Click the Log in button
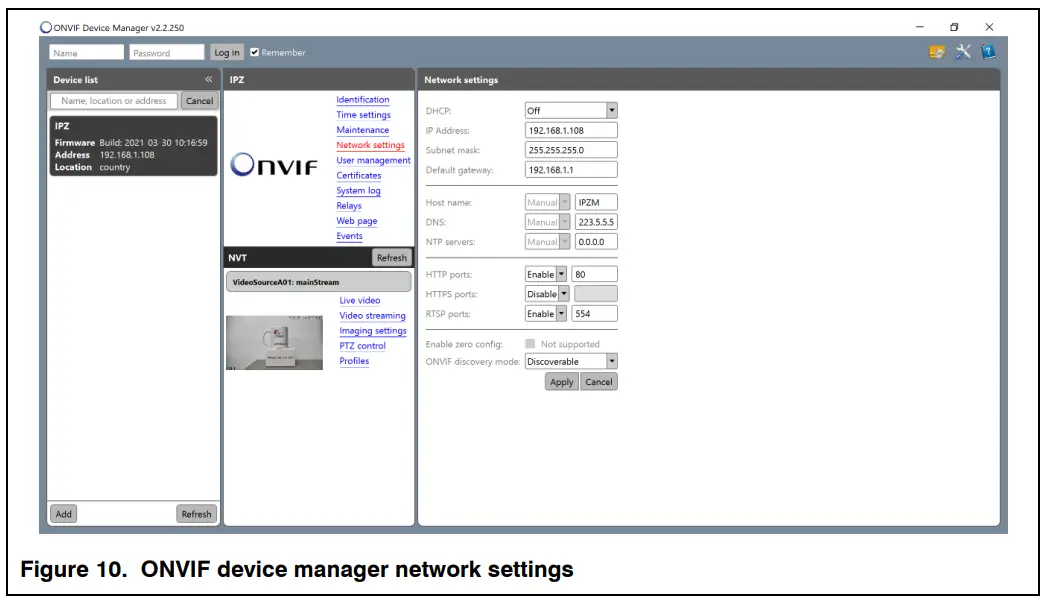This screenshot has width=1045, height=601. click(x=227, y=52)
